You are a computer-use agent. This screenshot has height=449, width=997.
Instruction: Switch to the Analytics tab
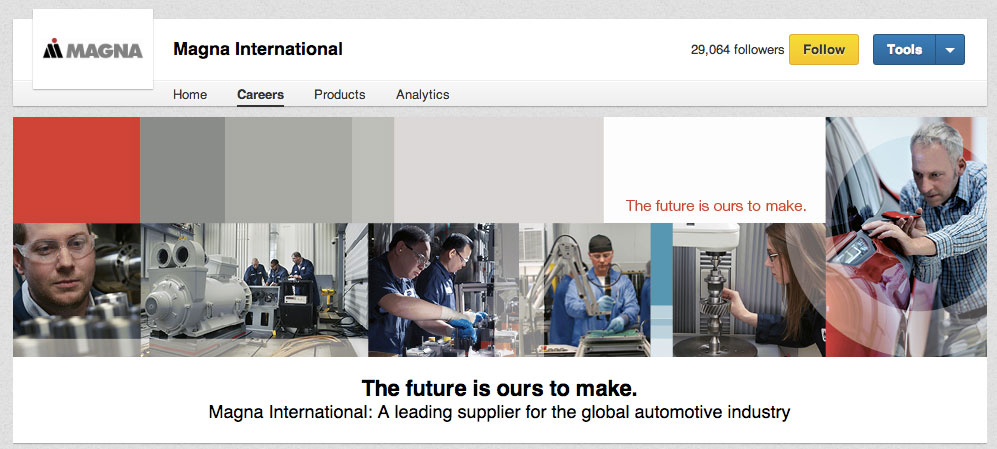tap(422, 95)
